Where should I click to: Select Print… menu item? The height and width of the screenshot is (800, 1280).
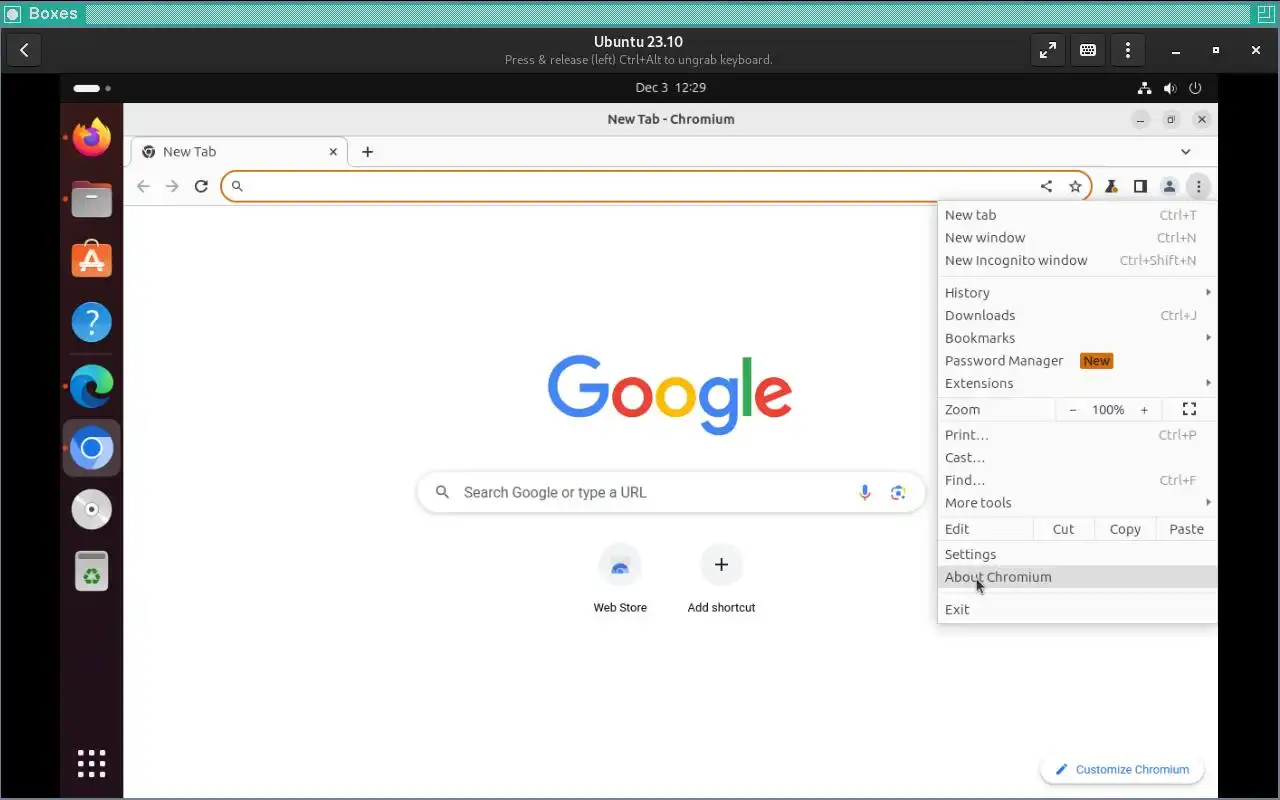pos(1077,435)
